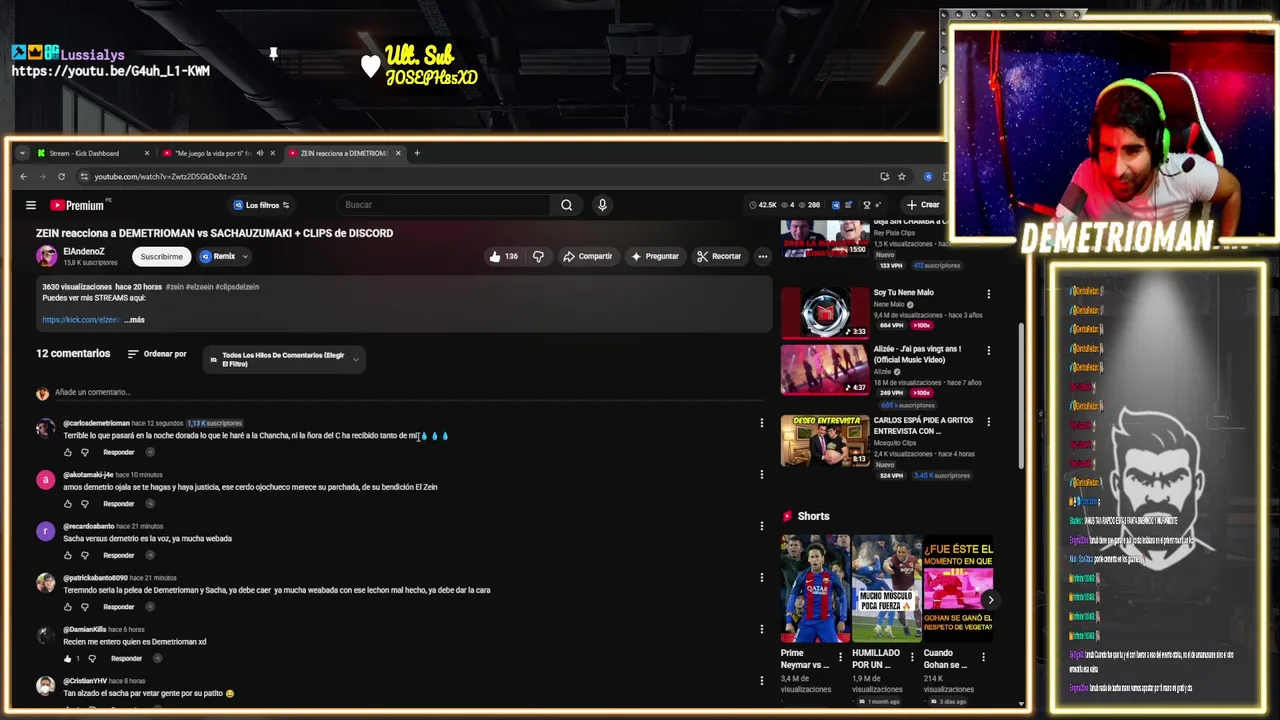This screenshot has width=1280, height=720.
Task: Like patrickabanto8090's comment
Action: [68, 607]
